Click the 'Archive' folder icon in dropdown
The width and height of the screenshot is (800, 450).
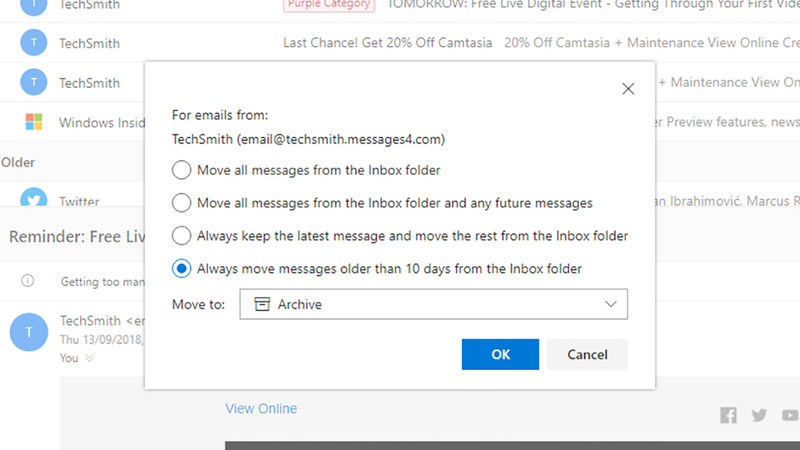[262, 304]
